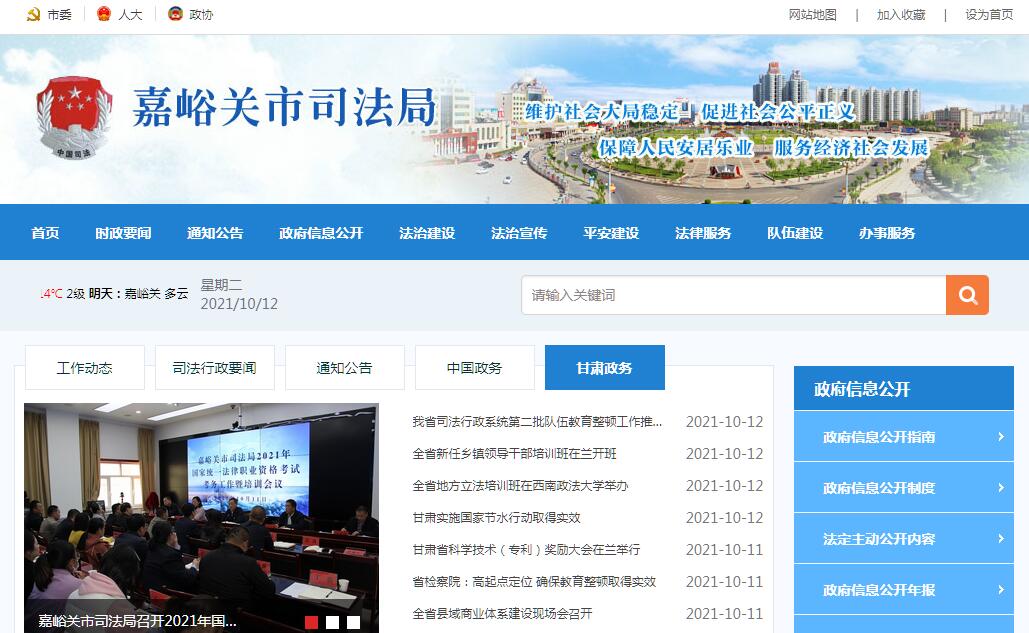This screenshot has height=633, width=1029.
Task: Click the 中国司法 badge logo
Action: [x=72, y=118]
